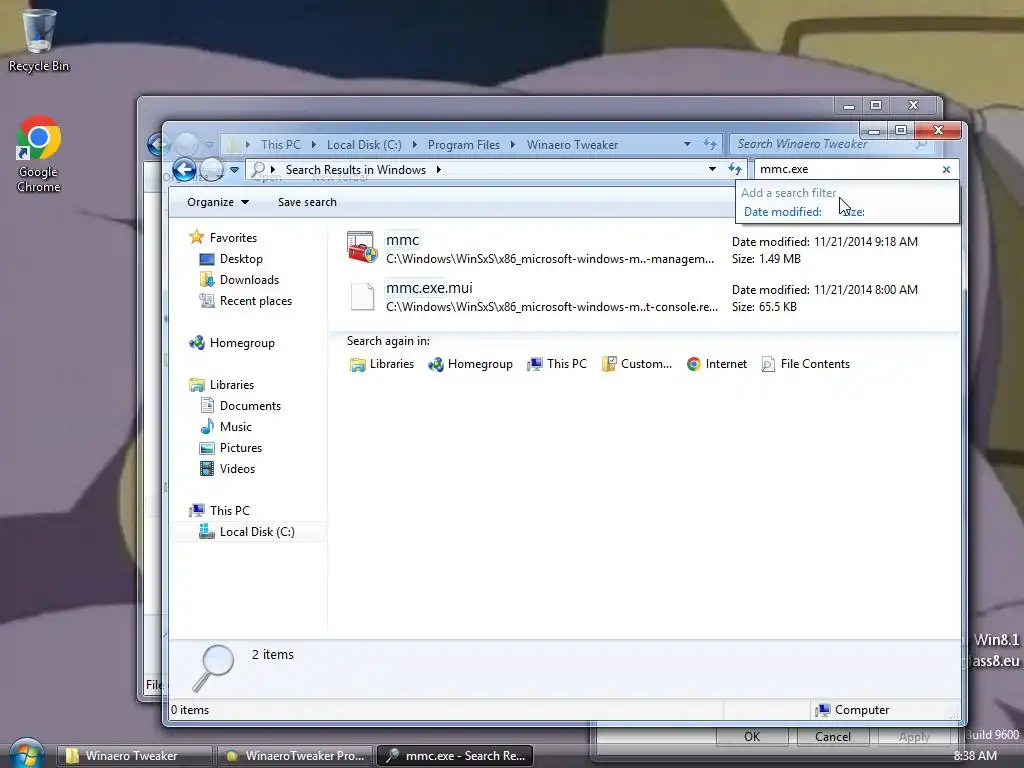Open recent locations dropdown beside Forward arrow
Screen dimensions: 1024x768
point(234,170)
